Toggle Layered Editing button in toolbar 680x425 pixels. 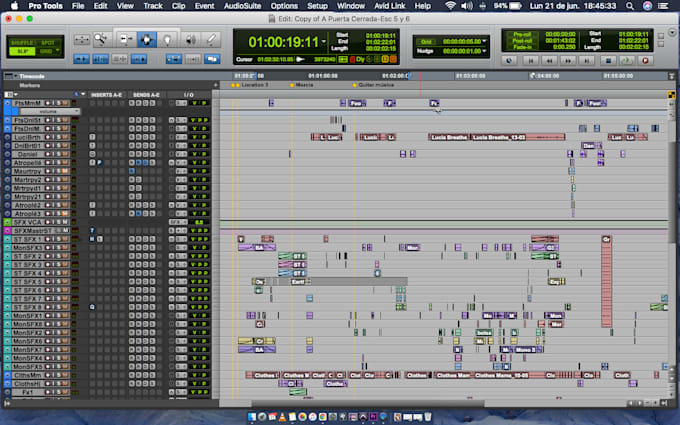212,59
